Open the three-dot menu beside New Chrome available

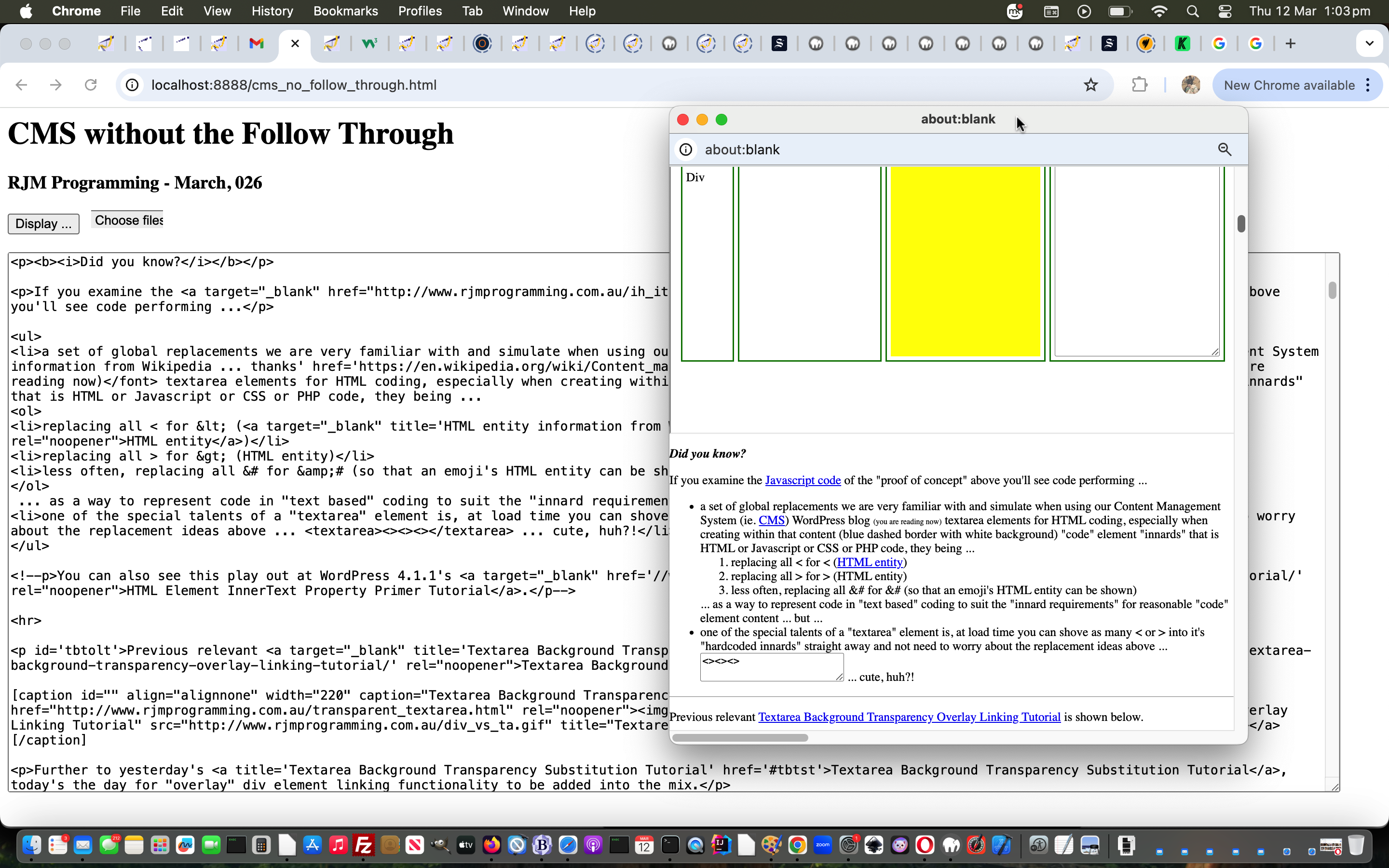click(1368, 84)
